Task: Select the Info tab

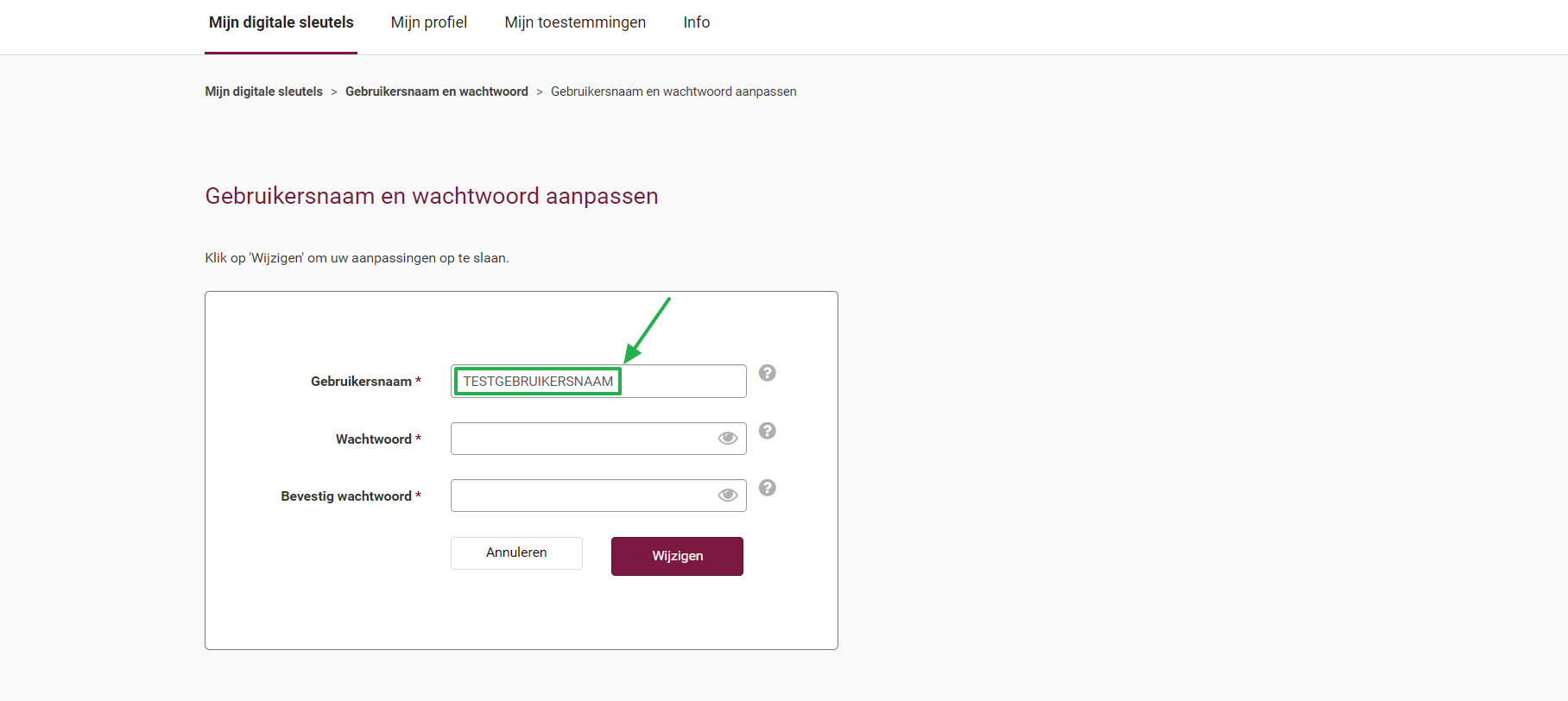Action: pos(696,22)
